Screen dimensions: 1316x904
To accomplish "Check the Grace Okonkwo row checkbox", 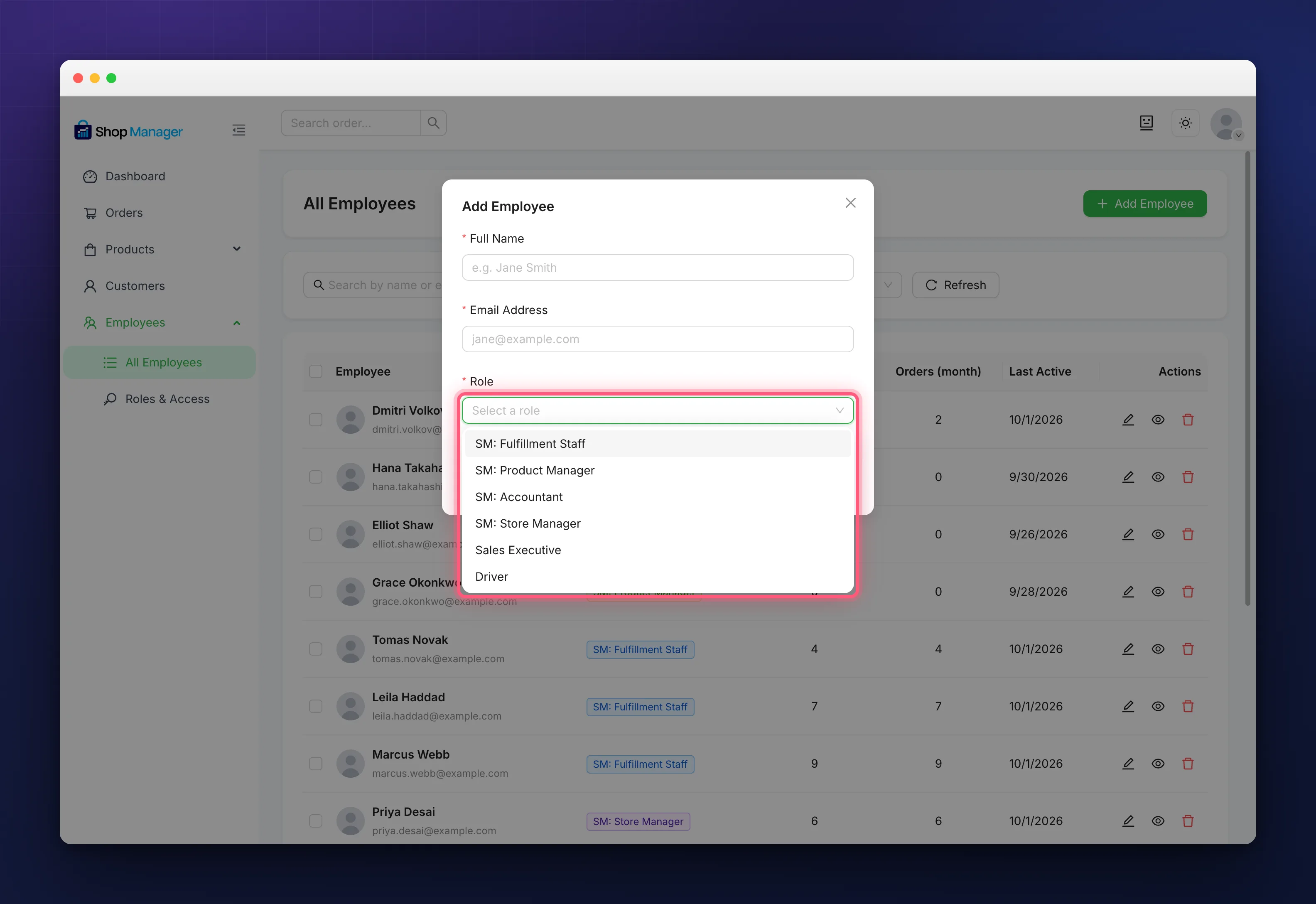I will pyautogui.click(x=315, y=591).
